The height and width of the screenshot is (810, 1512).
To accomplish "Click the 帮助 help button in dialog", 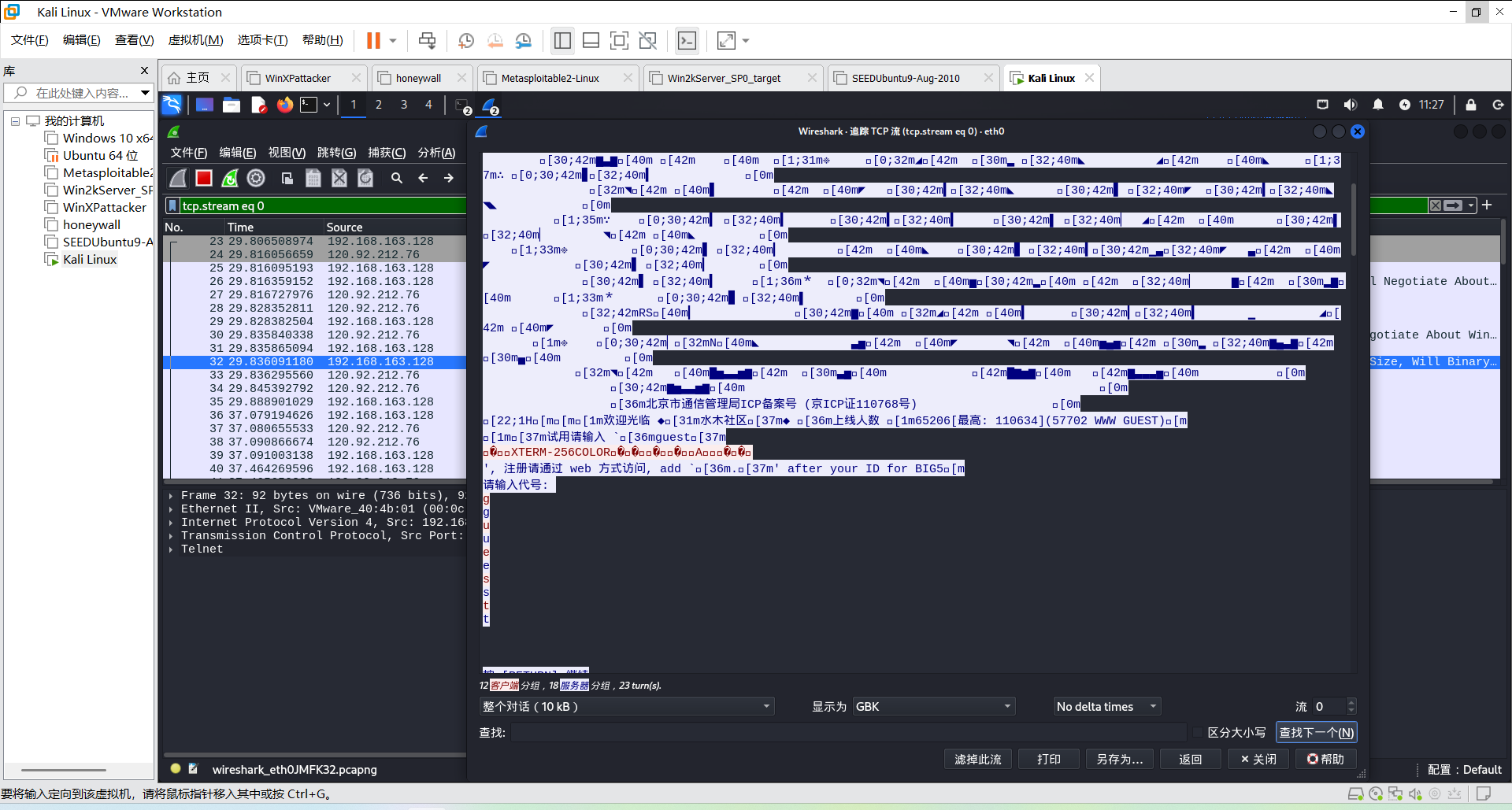I will [1326, 760].
